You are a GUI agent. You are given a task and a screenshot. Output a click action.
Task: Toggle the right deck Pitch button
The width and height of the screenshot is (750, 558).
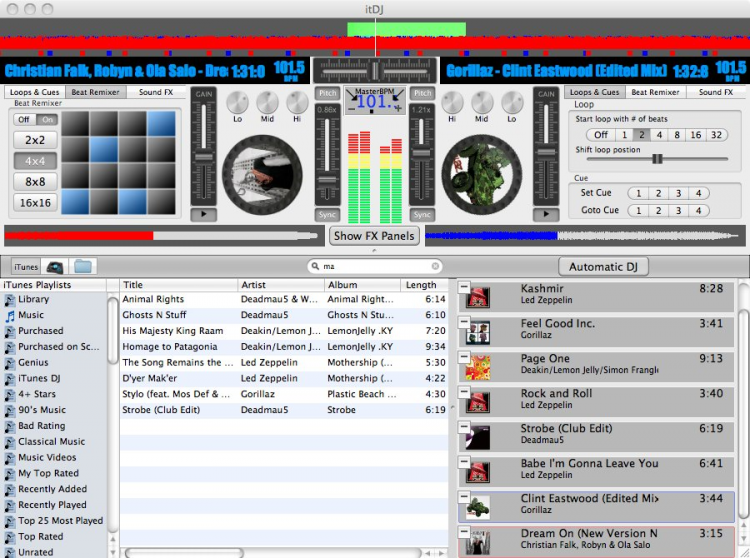point(422,93)
